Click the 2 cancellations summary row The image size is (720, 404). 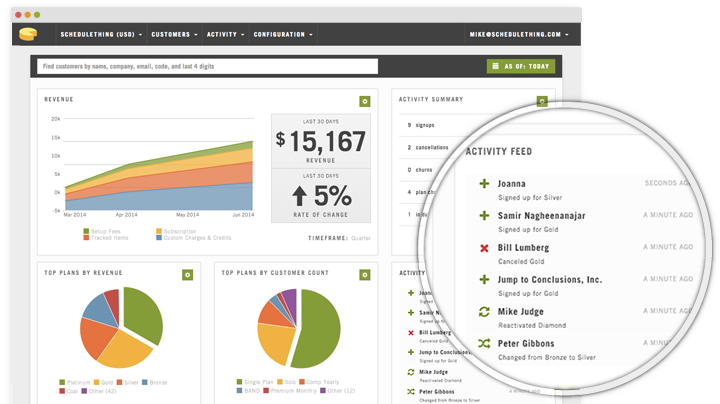pos(428,147)
